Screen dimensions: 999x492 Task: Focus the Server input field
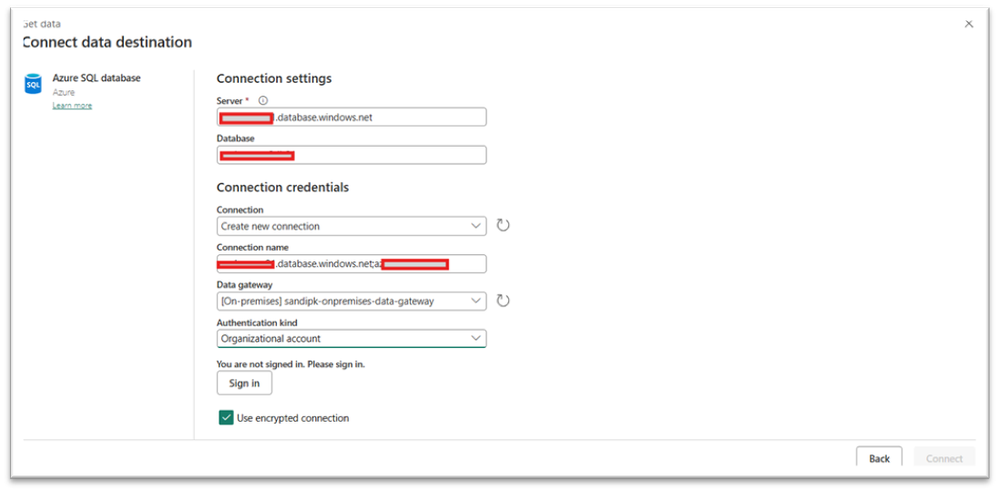click(x=352, y=117)
